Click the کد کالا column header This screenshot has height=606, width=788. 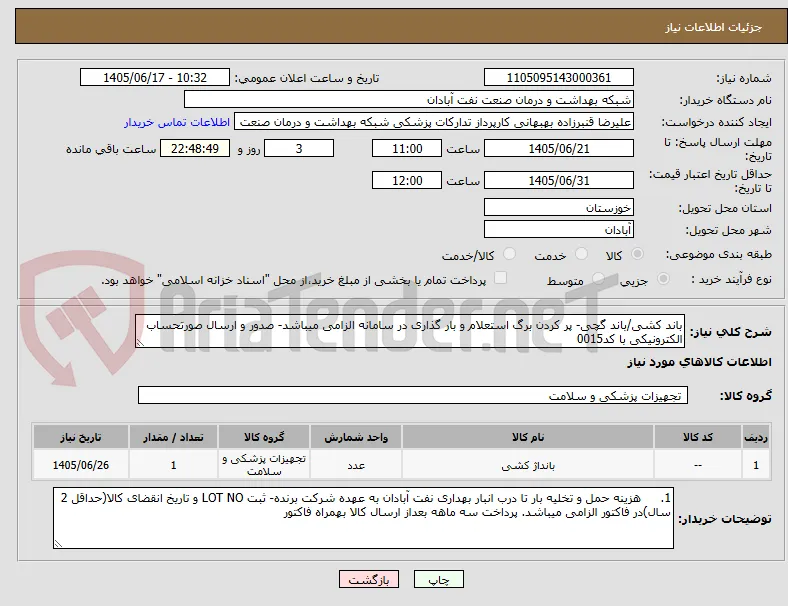click(698, 437)
